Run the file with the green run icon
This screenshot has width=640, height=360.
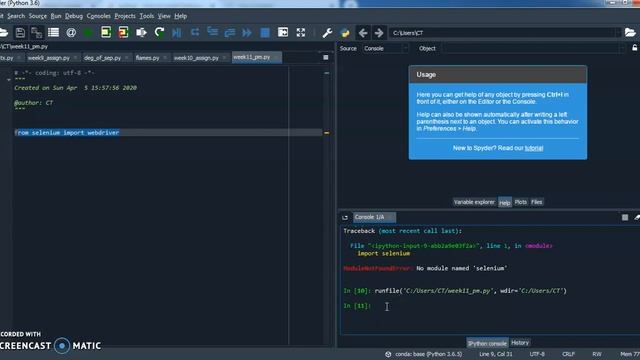pos(88,32)
